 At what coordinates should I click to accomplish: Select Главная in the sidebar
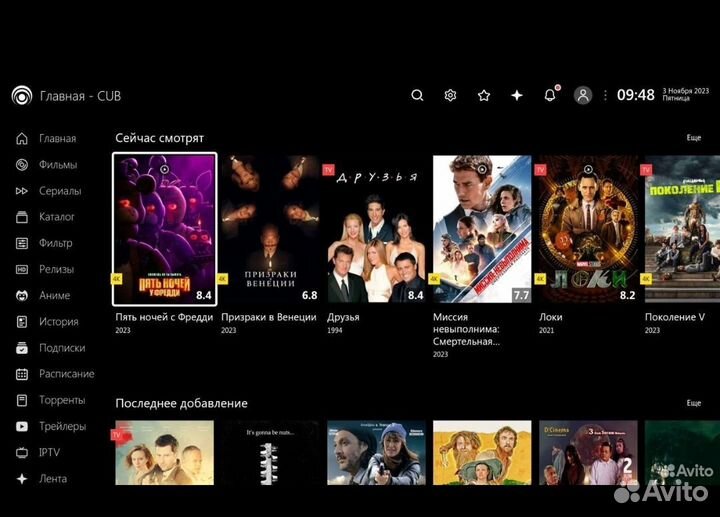pyautogui.click(x=58, y=139)
